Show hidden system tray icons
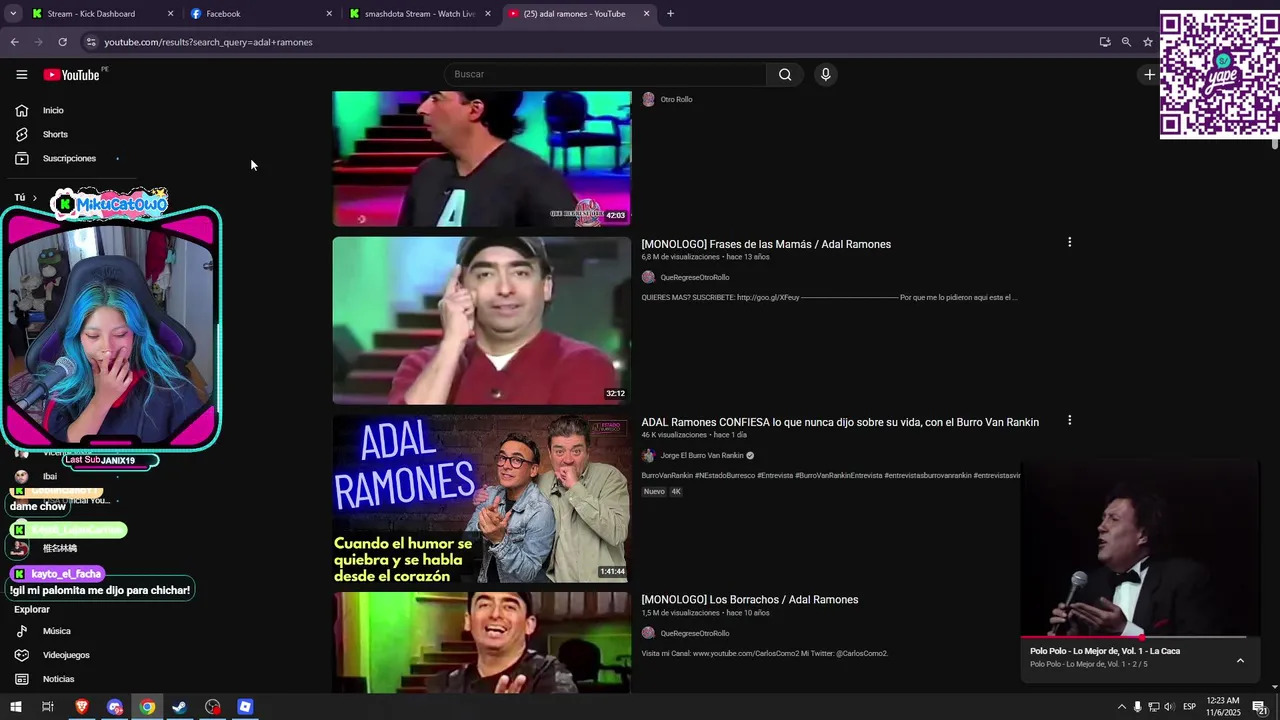Image resolution: width=1280 pixels, height=720 pixels. [1121, 707]
